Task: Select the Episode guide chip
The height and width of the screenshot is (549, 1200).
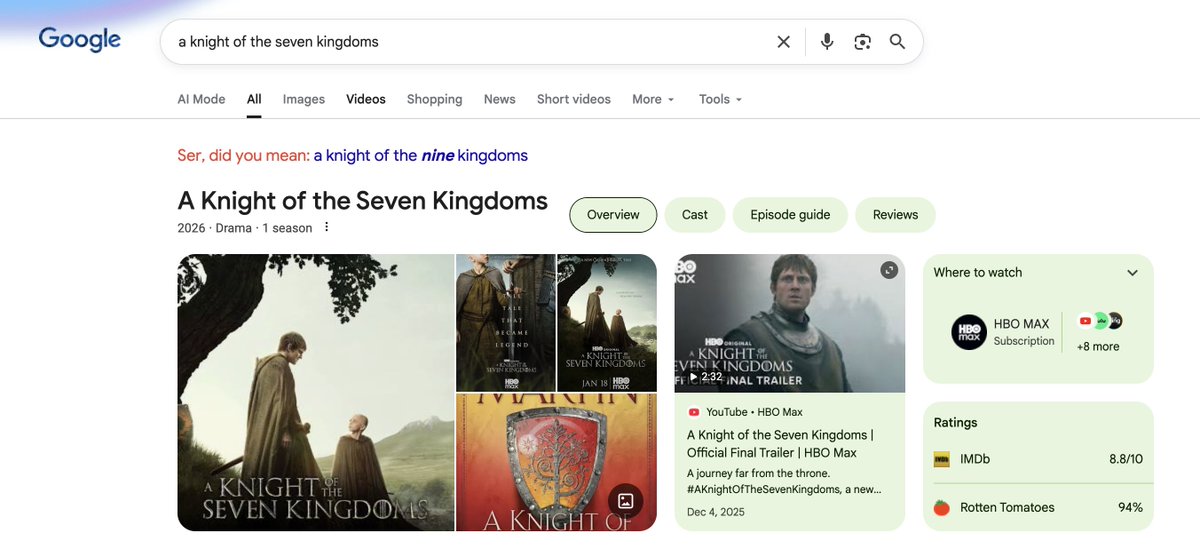Action: [x=790, y=215]
